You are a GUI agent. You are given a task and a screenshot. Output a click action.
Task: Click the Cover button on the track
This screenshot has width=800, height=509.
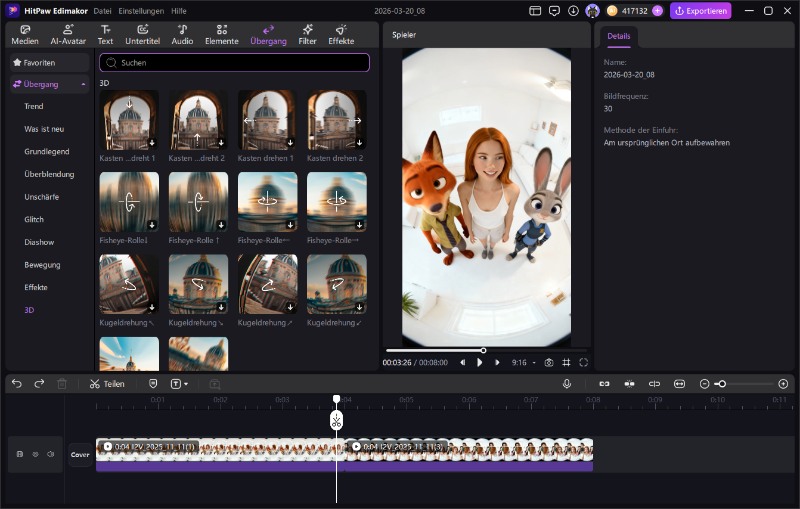click(80, 454)
